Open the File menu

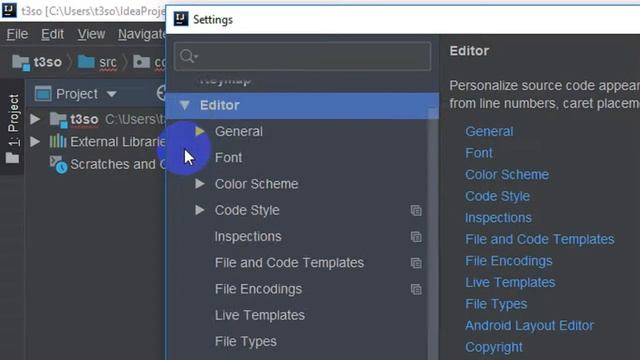(17, 34)
